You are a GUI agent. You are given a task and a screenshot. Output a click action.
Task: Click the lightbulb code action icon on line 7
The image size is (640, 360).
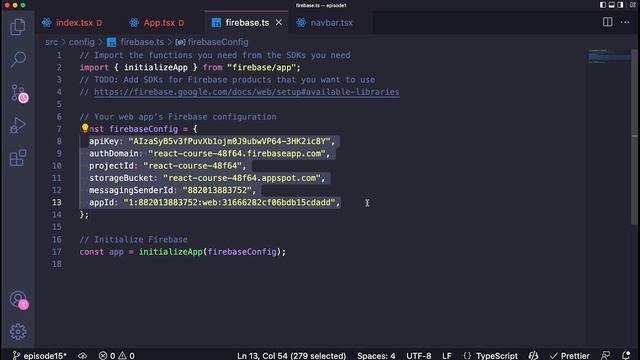click(x=85, y=128)
